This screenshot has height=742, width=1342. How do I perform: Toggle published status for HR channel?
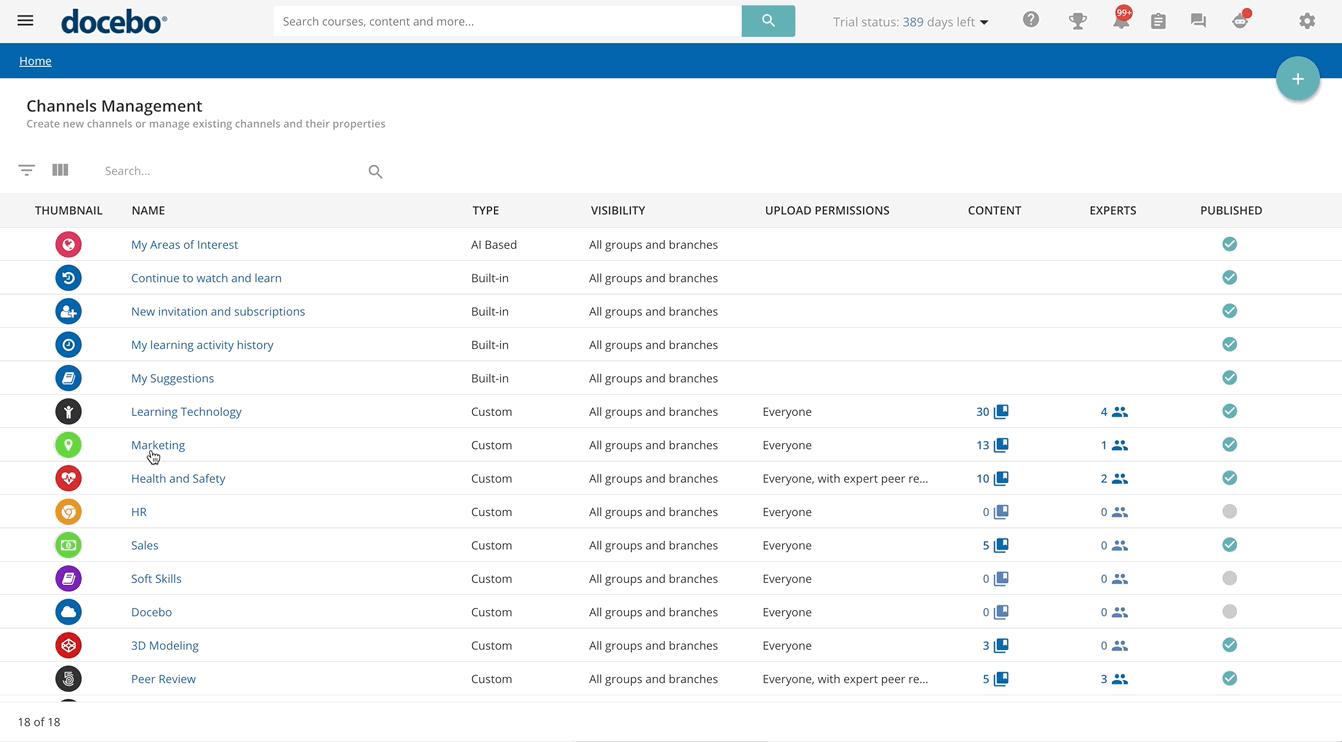point(1229,512)
